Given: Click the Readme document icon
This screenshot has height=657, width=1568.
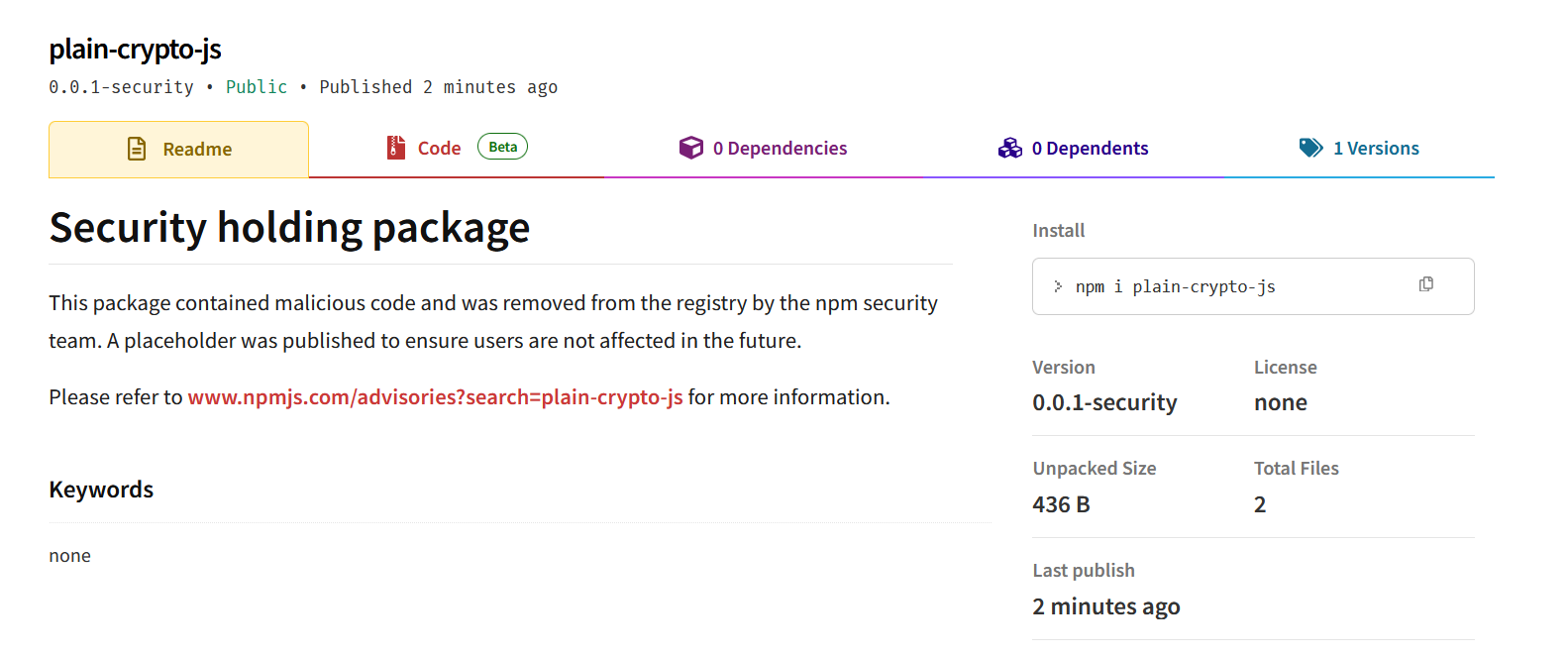Looking at the screenshot, I should [137, 149].
